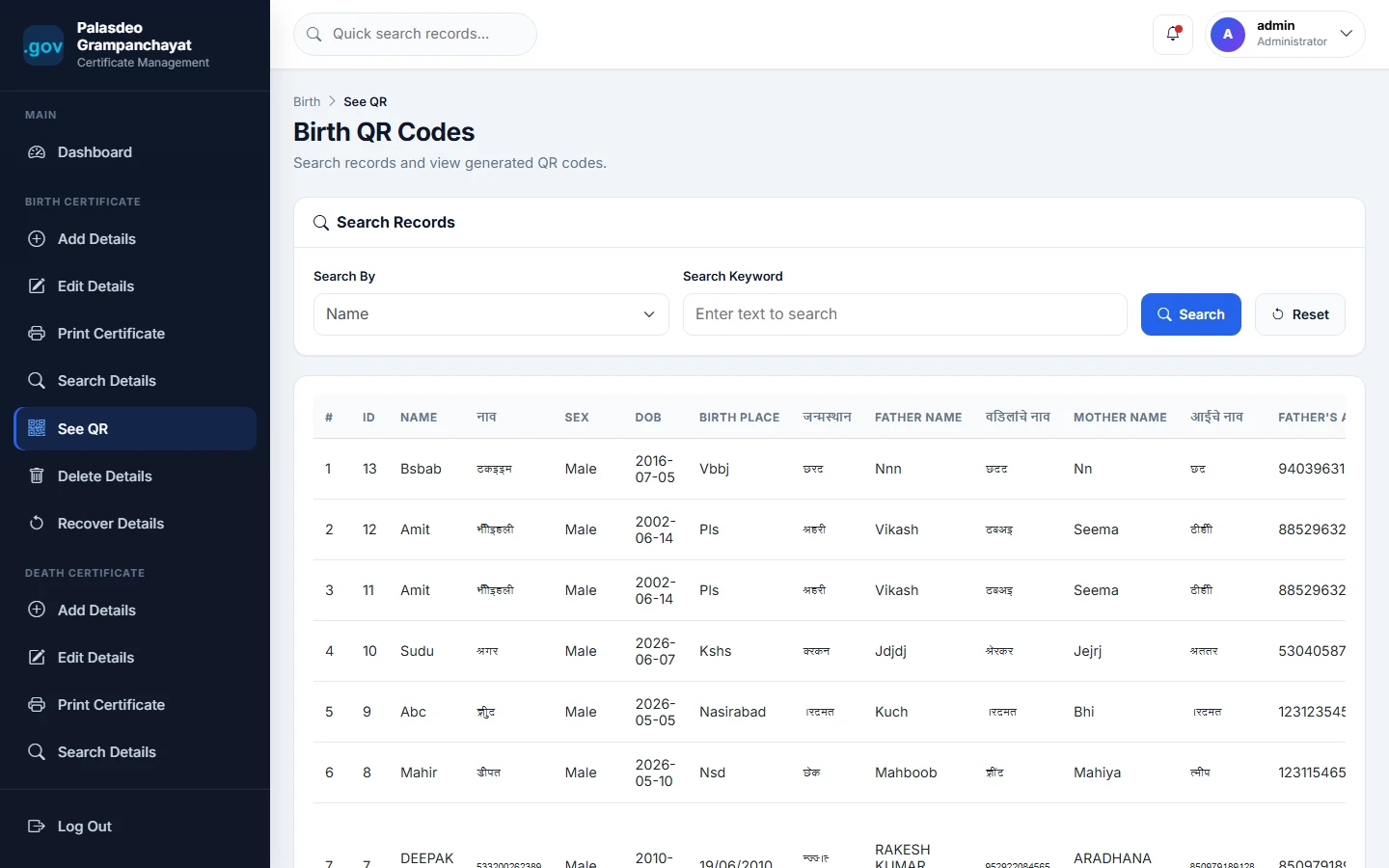Click the FATHER NAME column header
1389x868 pixels.
click(x=918, y=418)
